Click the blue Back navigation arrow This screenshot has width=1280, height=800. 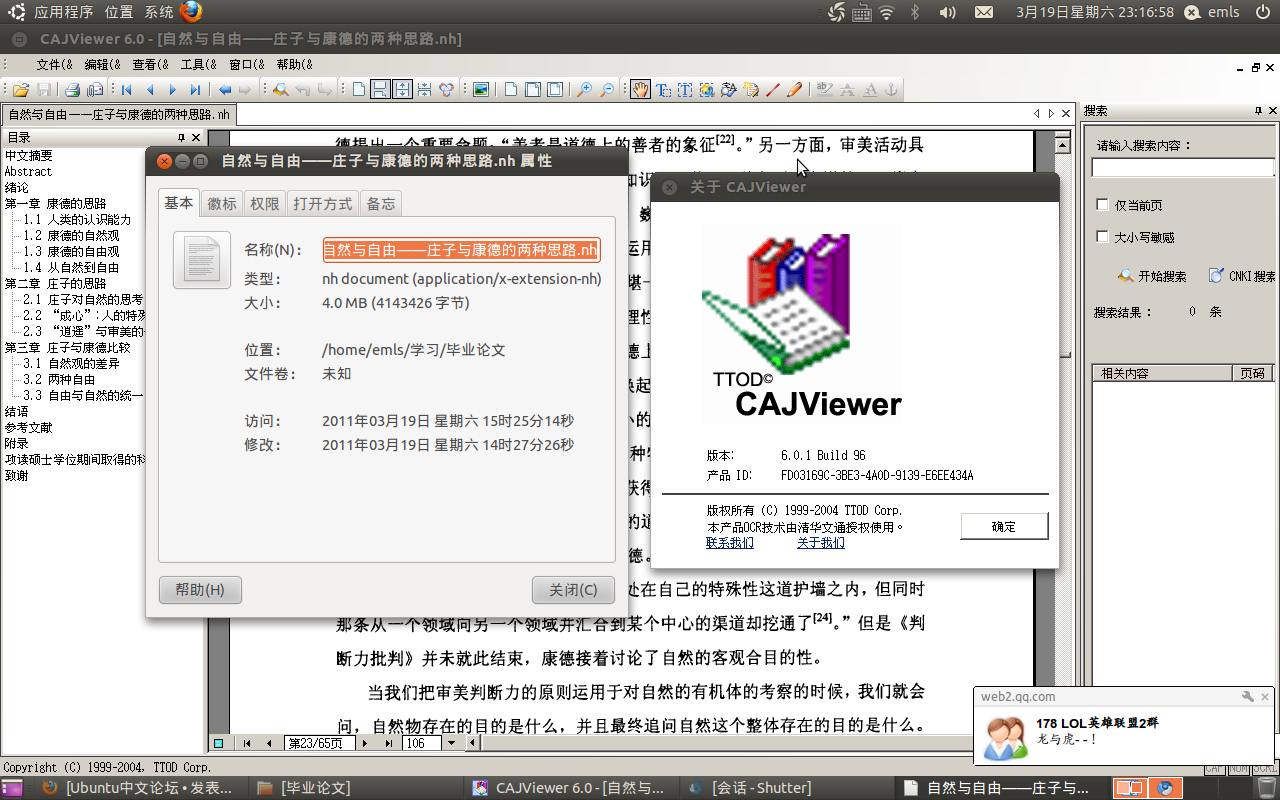click(x=225, y=90)
